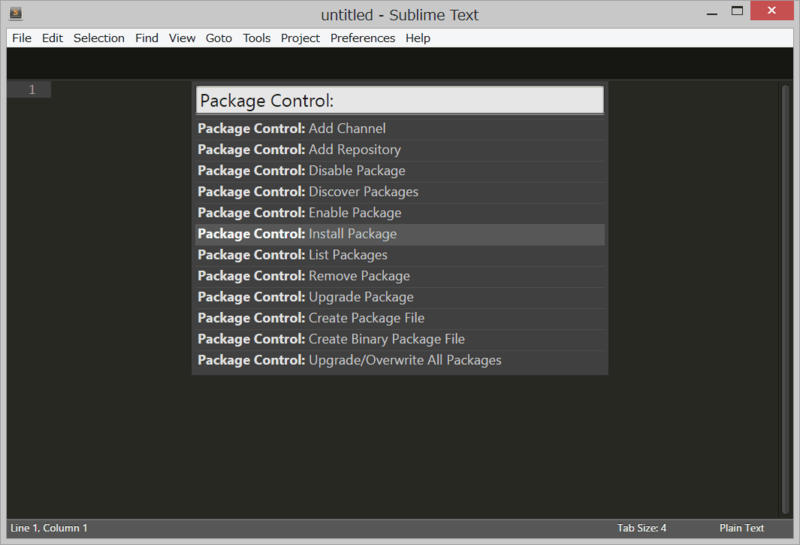Choose Package Control: Disable Package
The width and height of the screenshot is (800, 545).
pyautogui.click(x=400, y=170)
